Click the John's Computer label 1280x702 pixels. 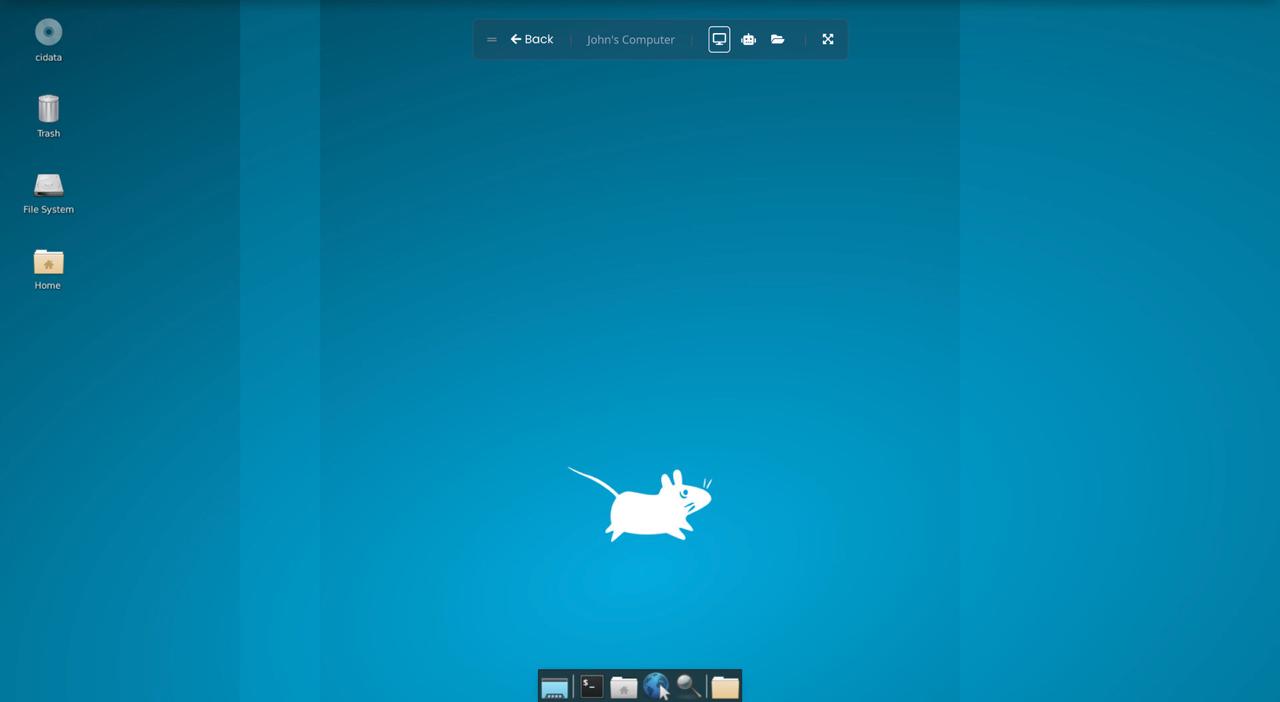coord(631,40)
